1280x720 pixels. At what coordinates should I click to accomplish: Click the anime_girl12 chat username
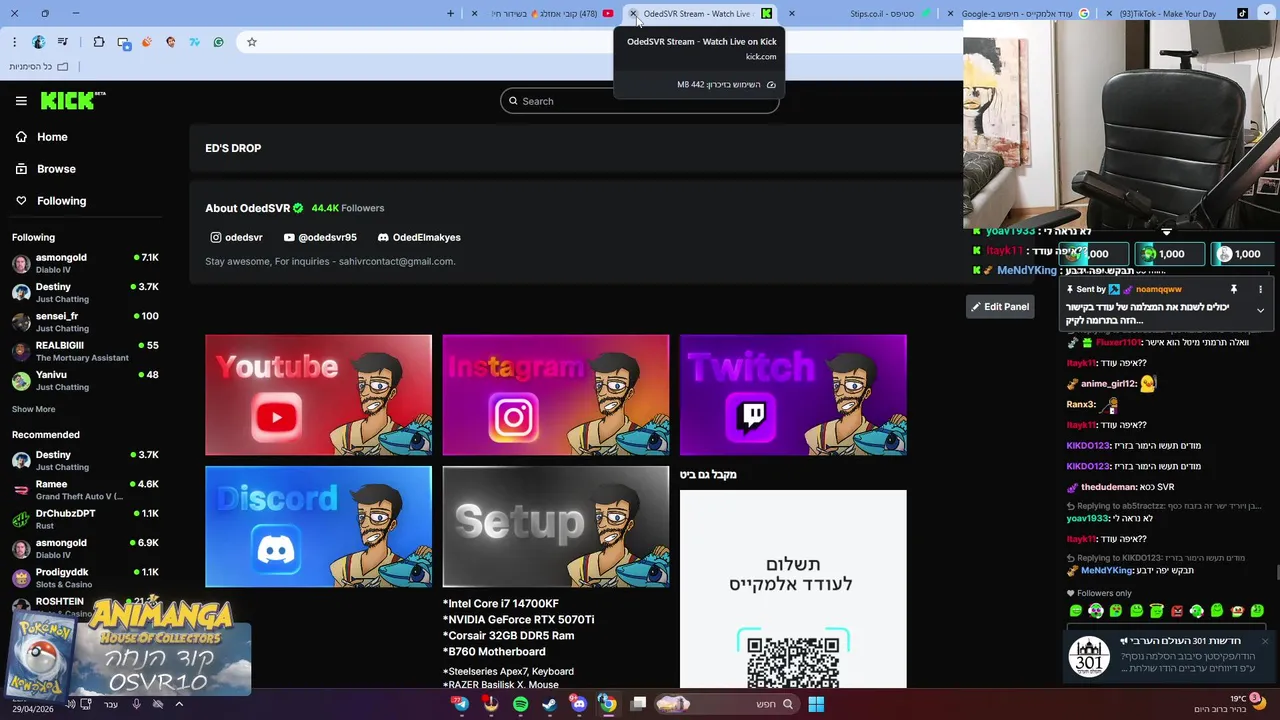point(1108,384)
